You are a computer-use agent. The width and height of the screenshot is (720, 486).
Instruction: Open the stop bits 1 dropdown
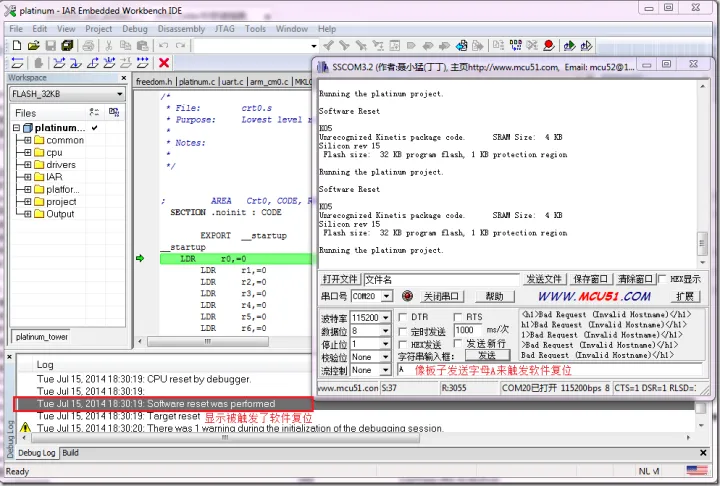tap(385, 344)
